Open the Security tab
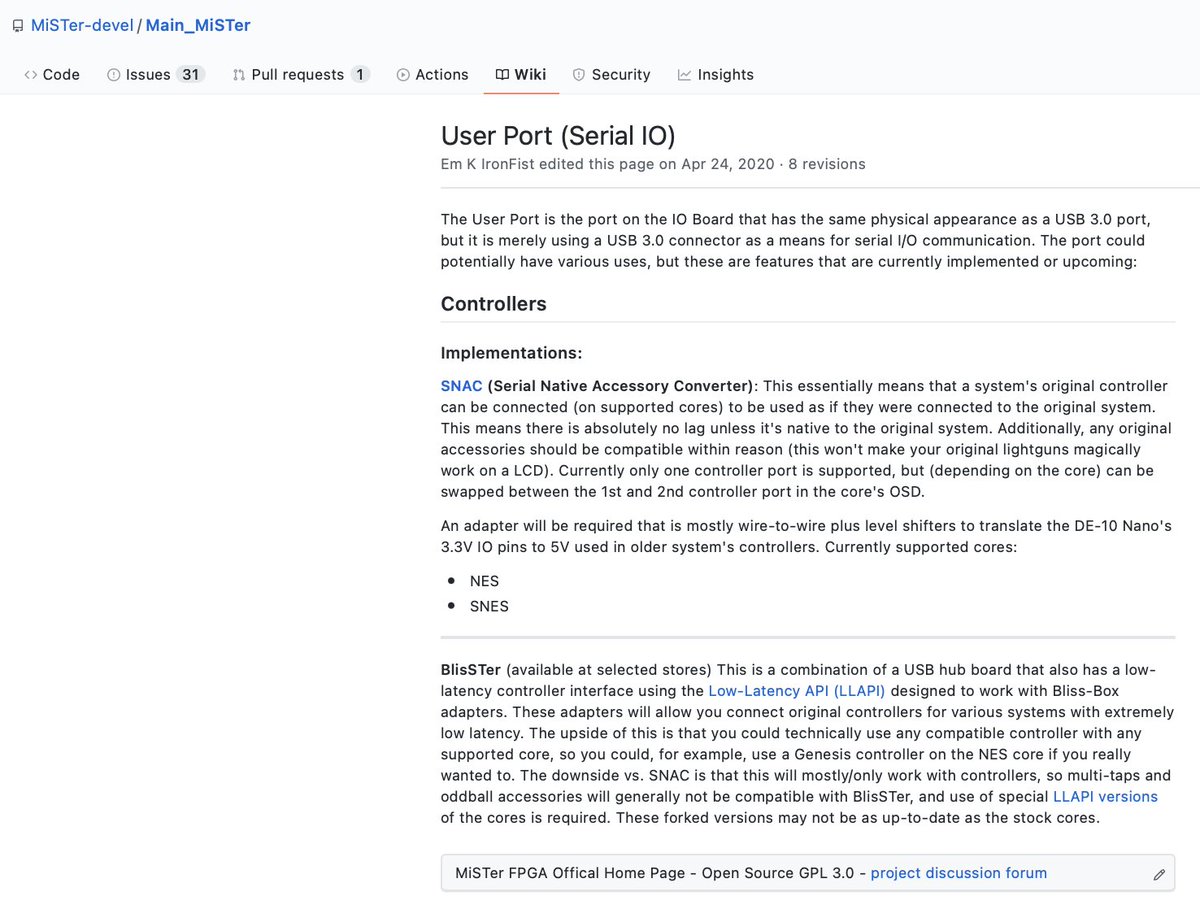Screen dimensions: 1200x909 611,74
